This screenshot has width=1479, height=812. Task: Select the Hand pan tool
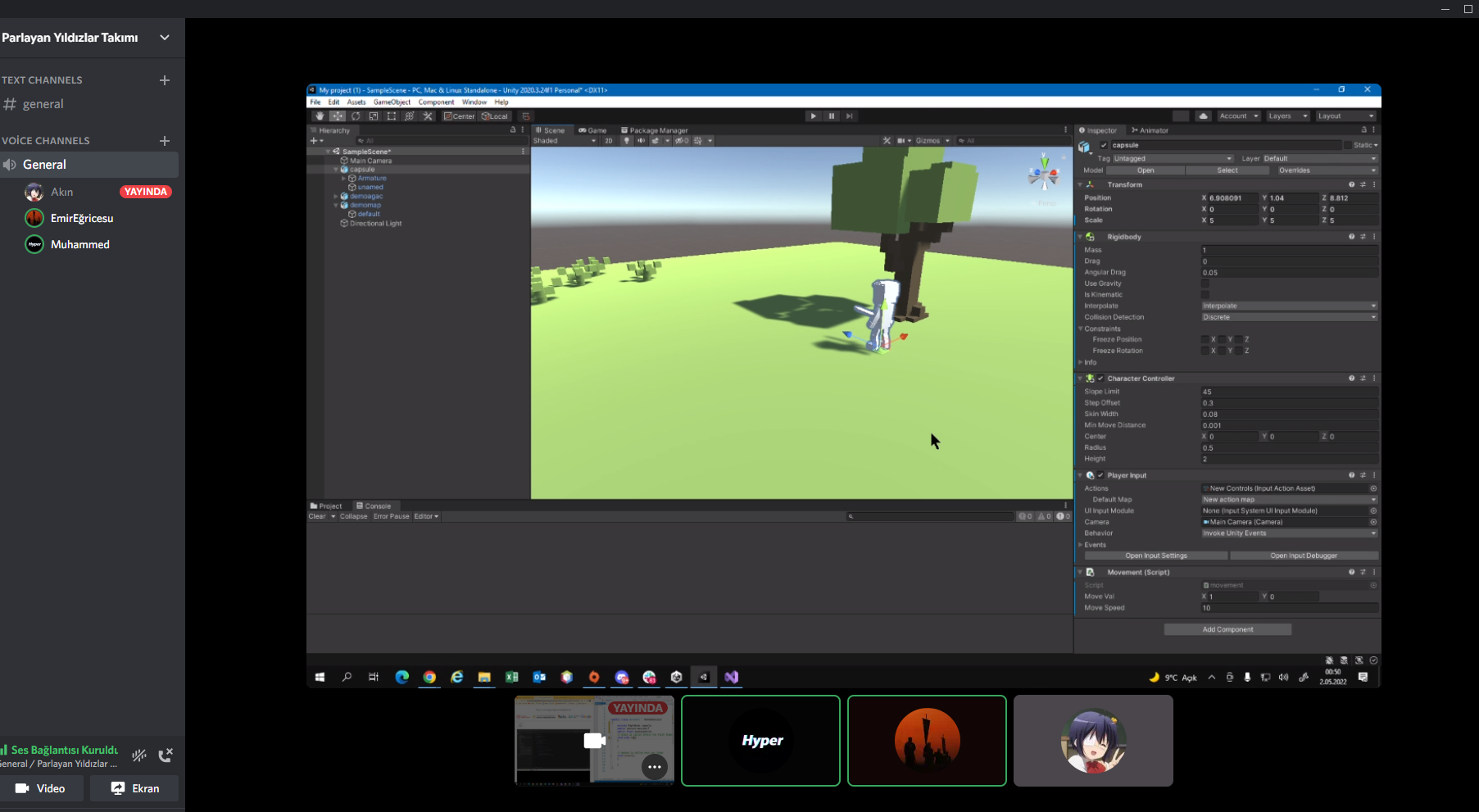tap(320, 116)
